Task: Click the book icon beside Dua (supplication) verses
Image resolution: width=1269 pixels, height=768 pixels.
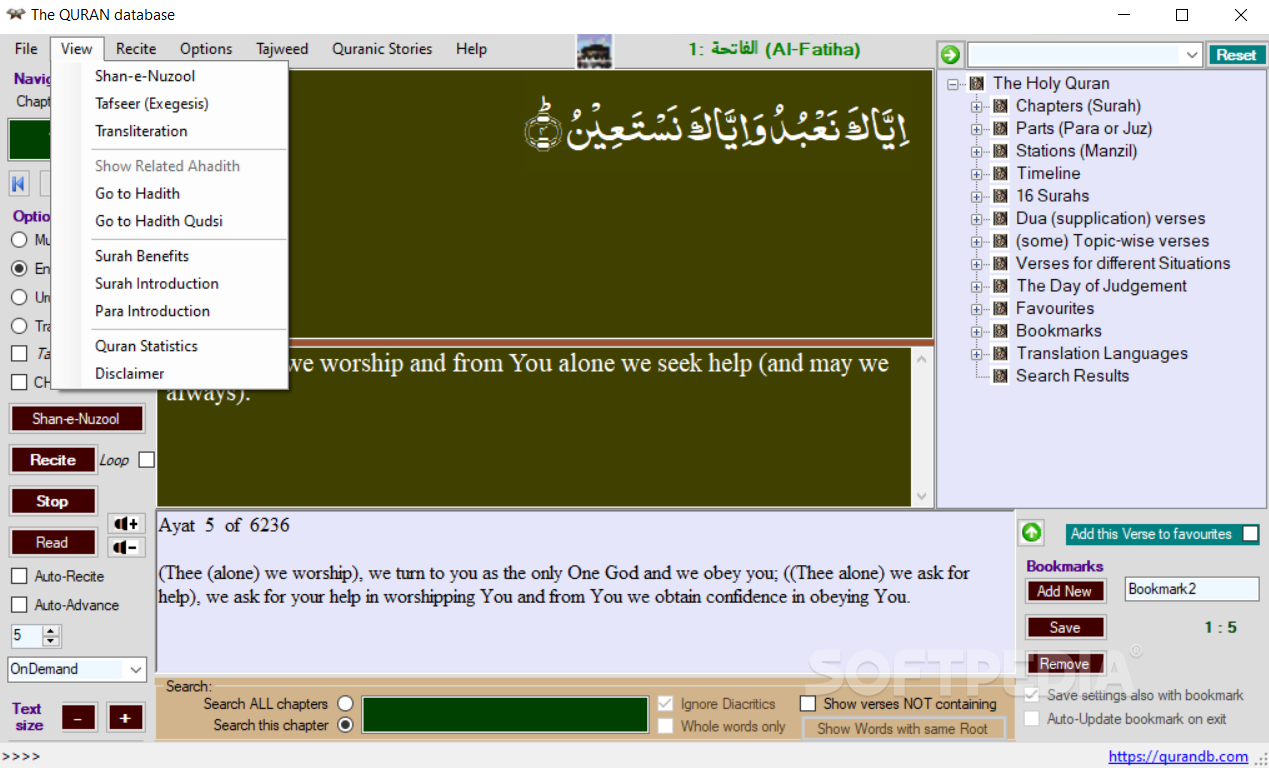Action: pos(999,218)
